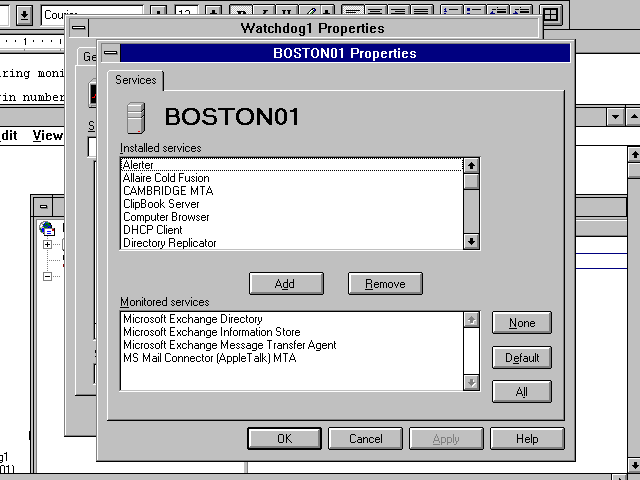Viewport: 640px width, 480px height.
Task: Select Directory Replicator service
Action: [292, 243]
